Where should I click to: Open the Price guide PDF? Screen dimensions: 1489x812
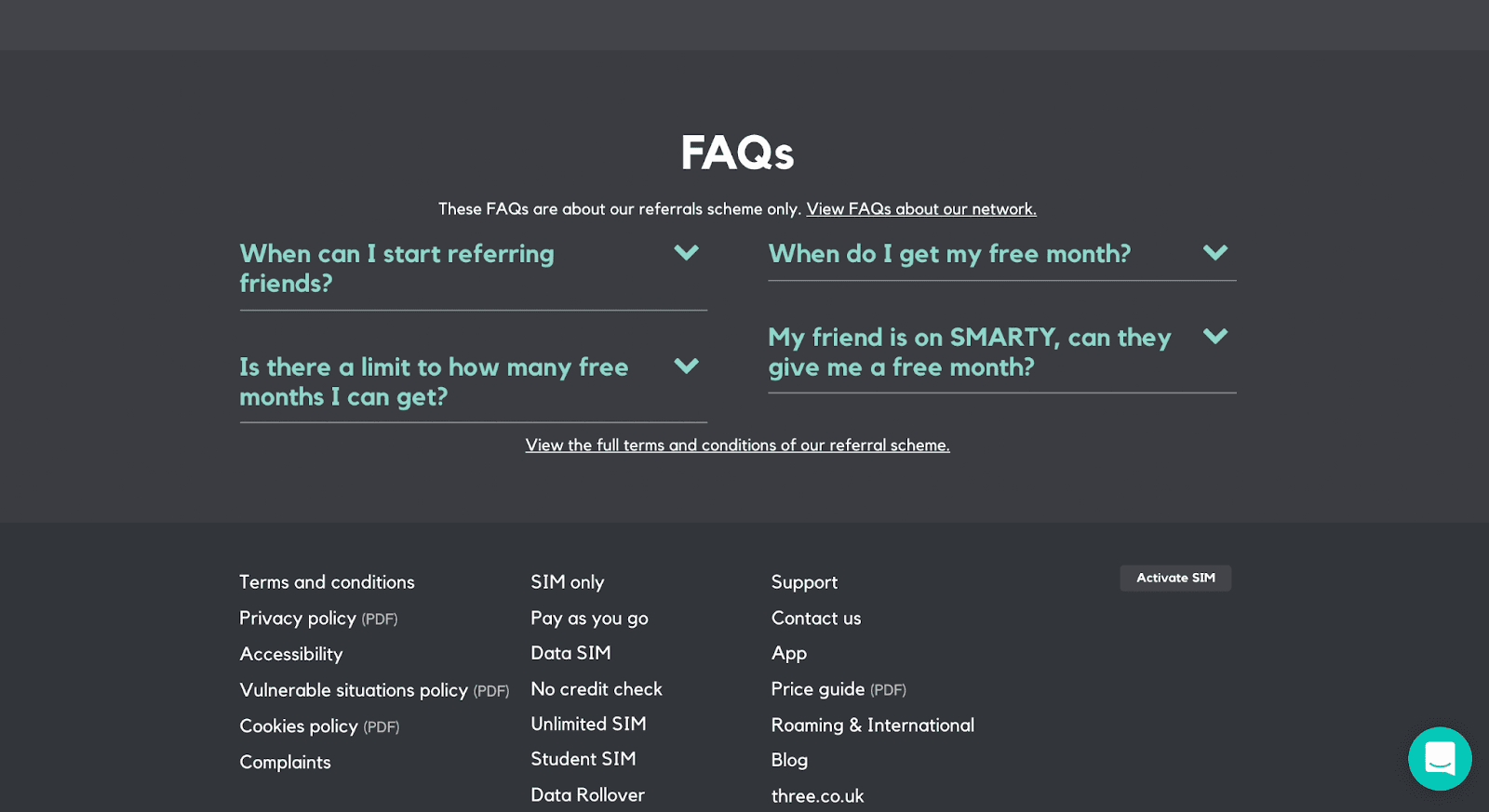point(838,689)
